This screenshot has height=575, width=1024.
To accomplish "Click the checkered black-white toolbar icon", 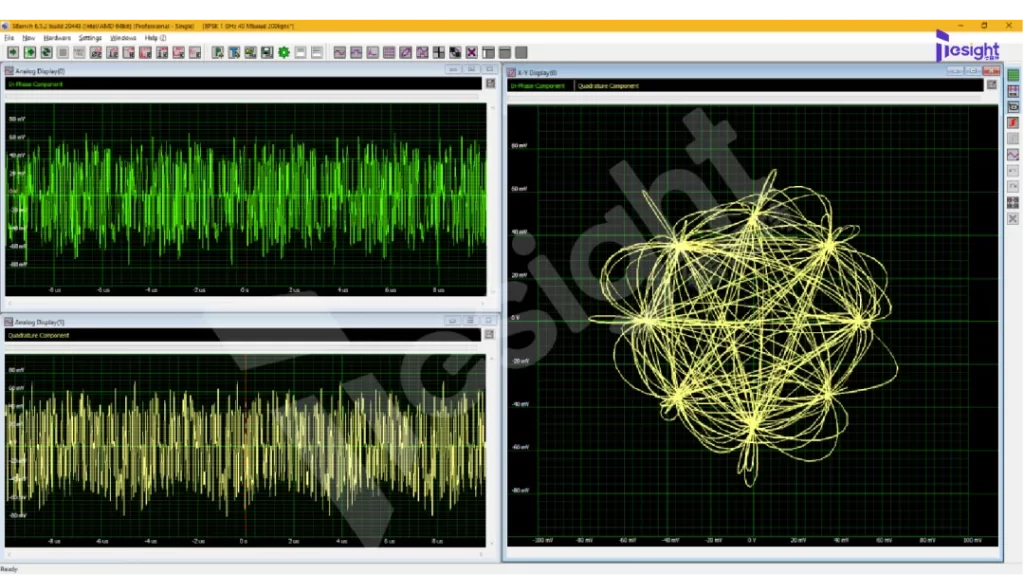I will point(455,52).
